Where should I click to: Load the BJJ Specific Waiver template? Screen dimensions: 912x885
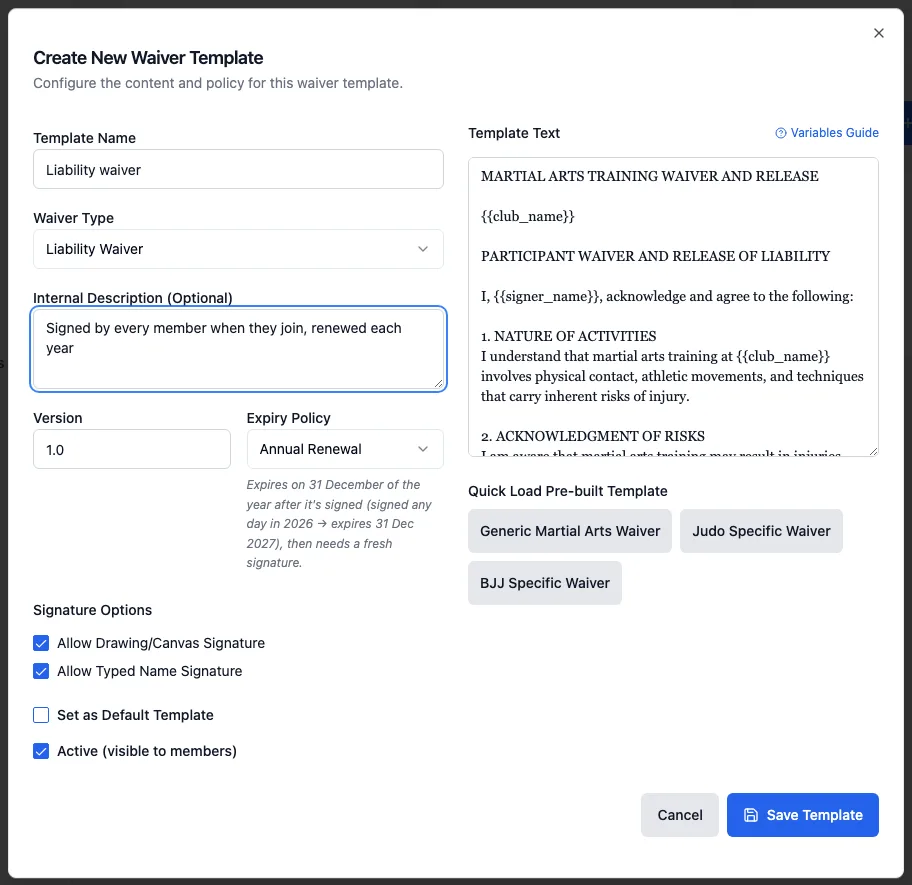click(545, 583)
